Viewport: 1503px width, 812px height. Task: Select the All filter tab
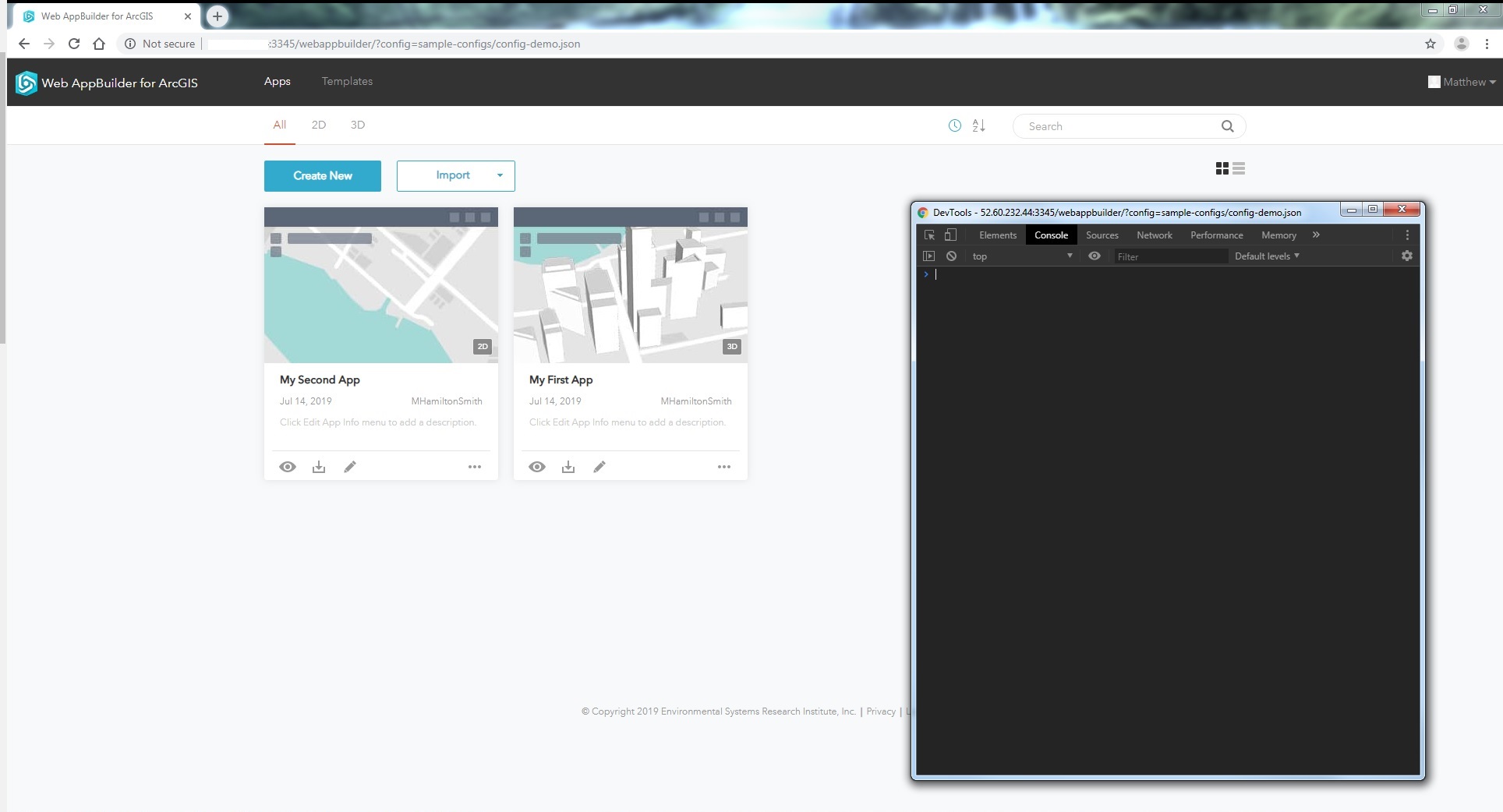[280, 125]
